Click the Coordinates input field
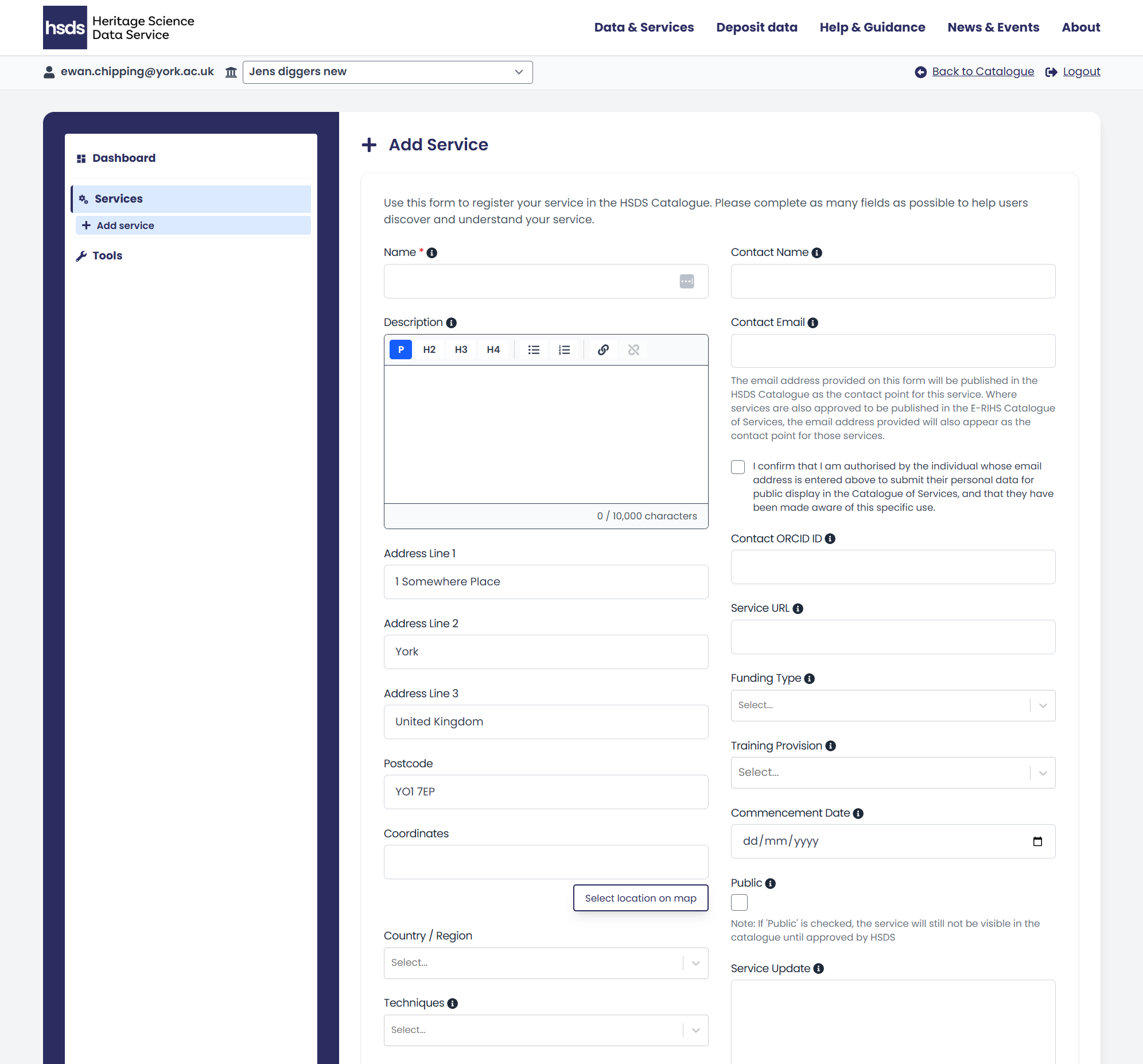Viewport: 1143px width, 1064px height. [x=546, y=862]
